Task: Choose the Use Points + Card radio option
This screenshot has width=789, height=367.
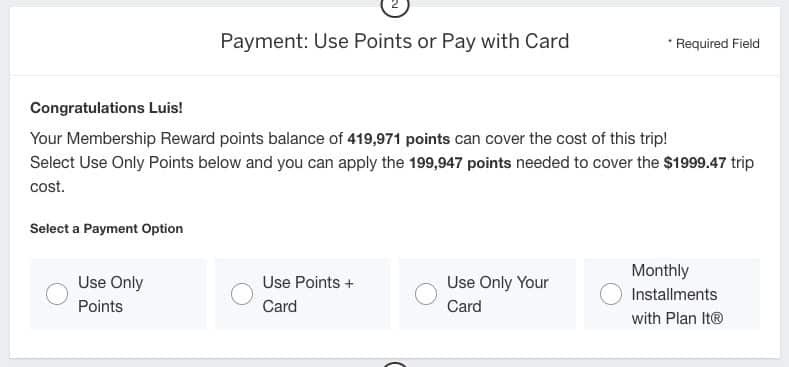Action: tap(242, 294)
